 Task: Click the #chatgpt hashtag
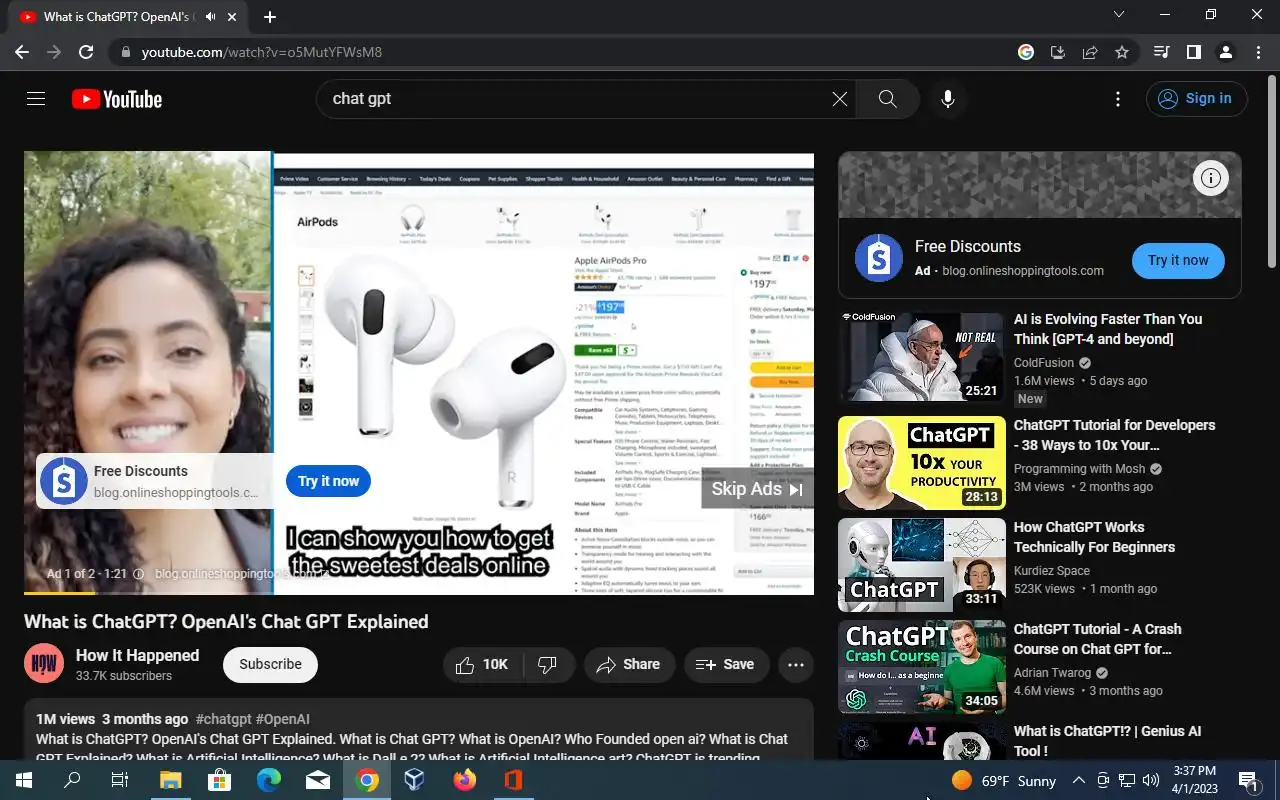tap(223, 719)
